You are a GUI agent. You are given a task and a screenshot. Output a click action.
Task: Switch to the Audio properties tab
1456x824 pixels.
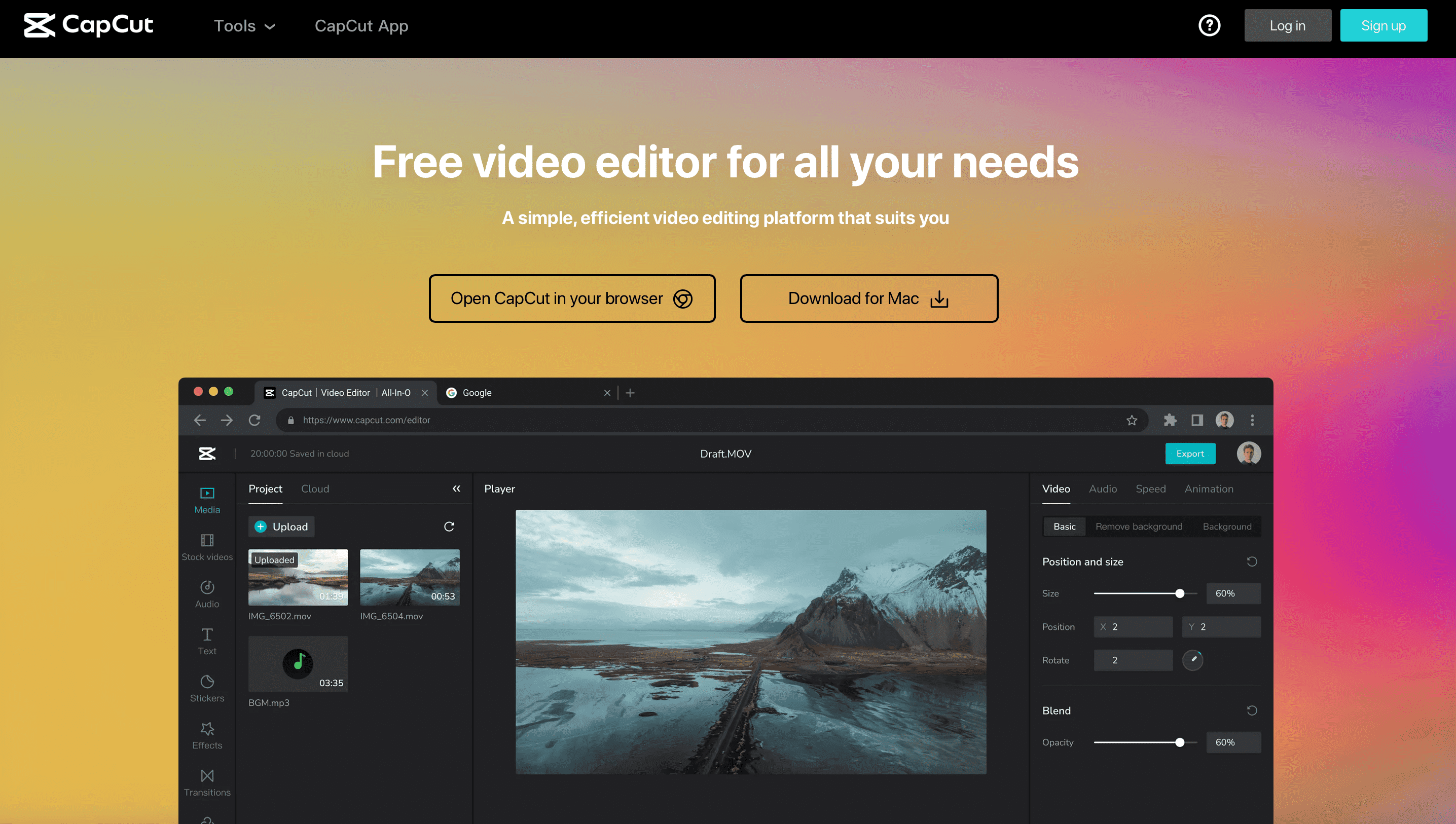pyautogui.click(x=1103, y=489)
